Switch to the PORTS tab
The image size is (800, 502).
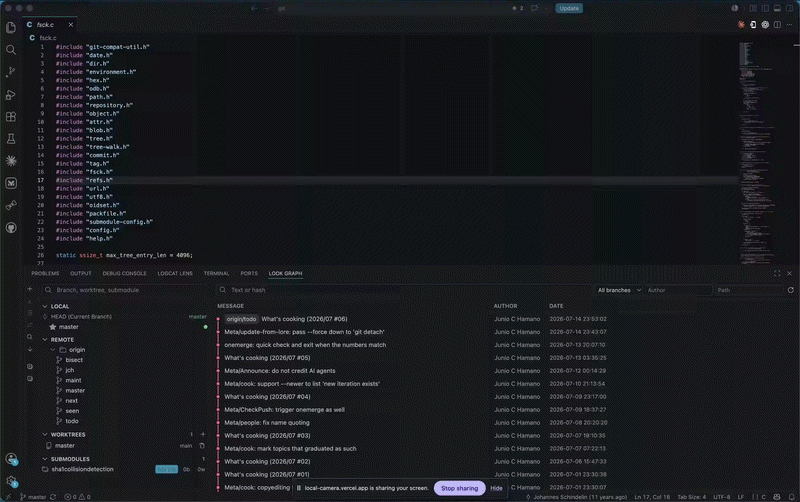(x=249, y=273)
